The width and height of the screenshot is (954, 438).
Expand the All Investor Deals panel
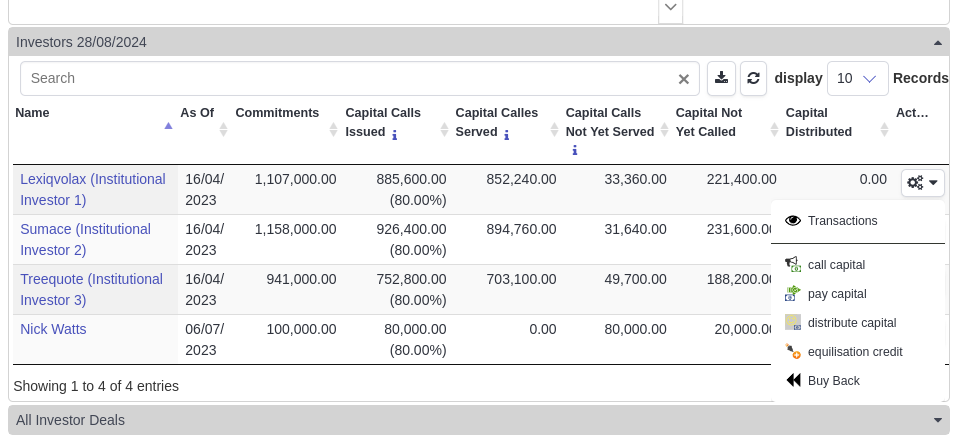click(x=937, y=420)
